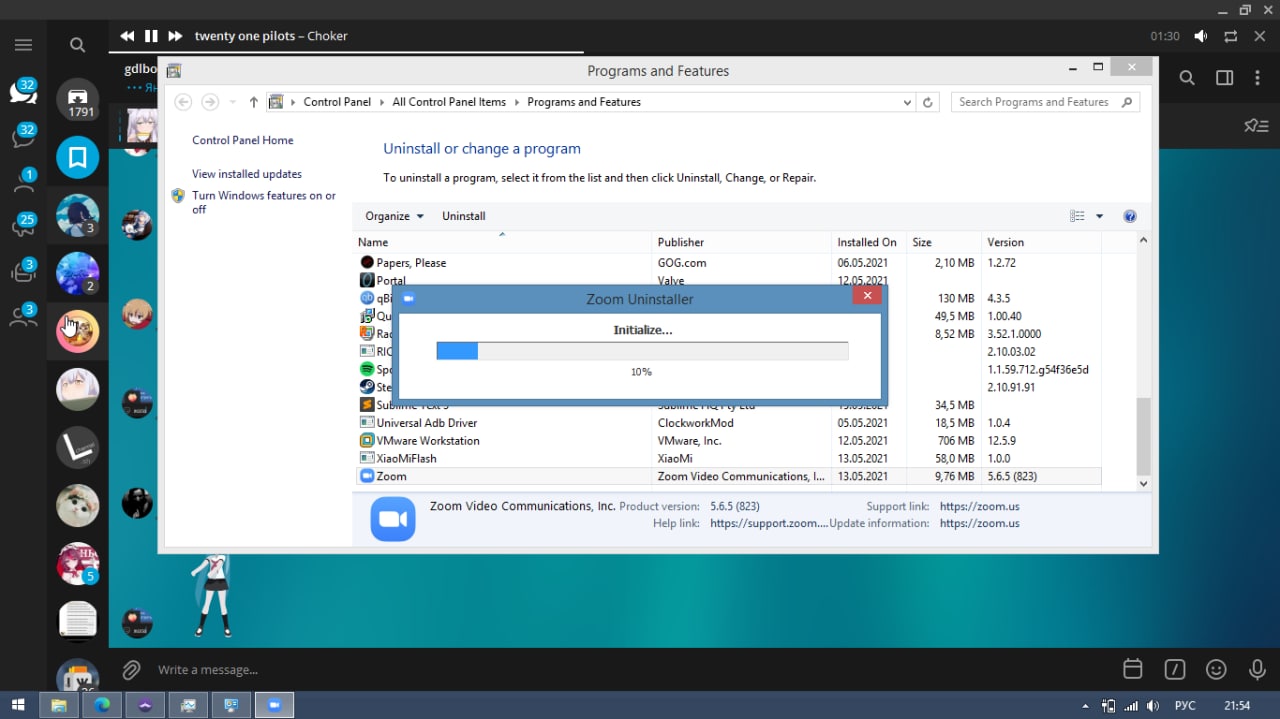1280x719 pixels.
Task: Show the pinned messages list
Action: tap(1256, 126)
